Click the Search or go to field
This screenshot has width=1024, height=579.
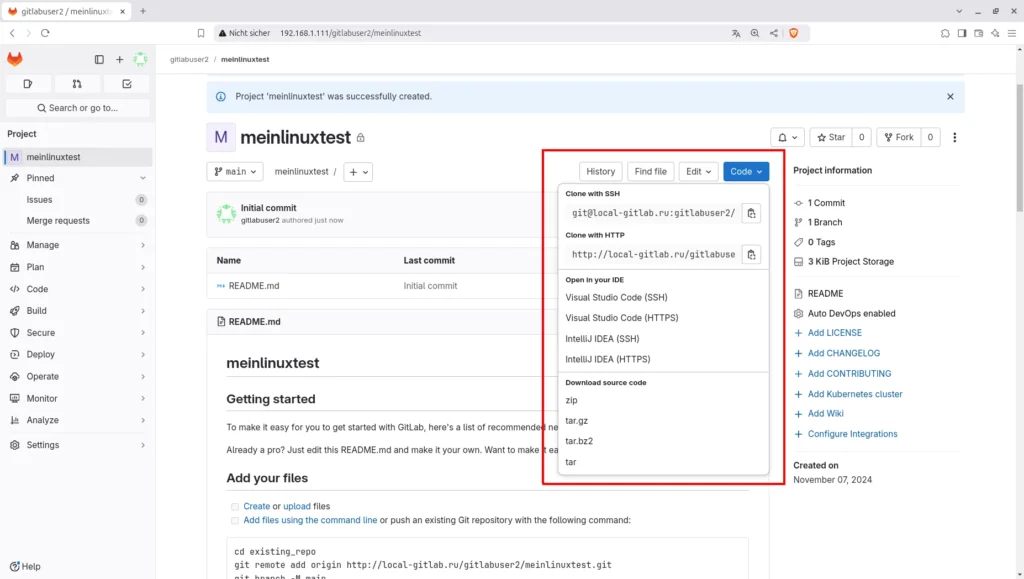click(77, 108)
